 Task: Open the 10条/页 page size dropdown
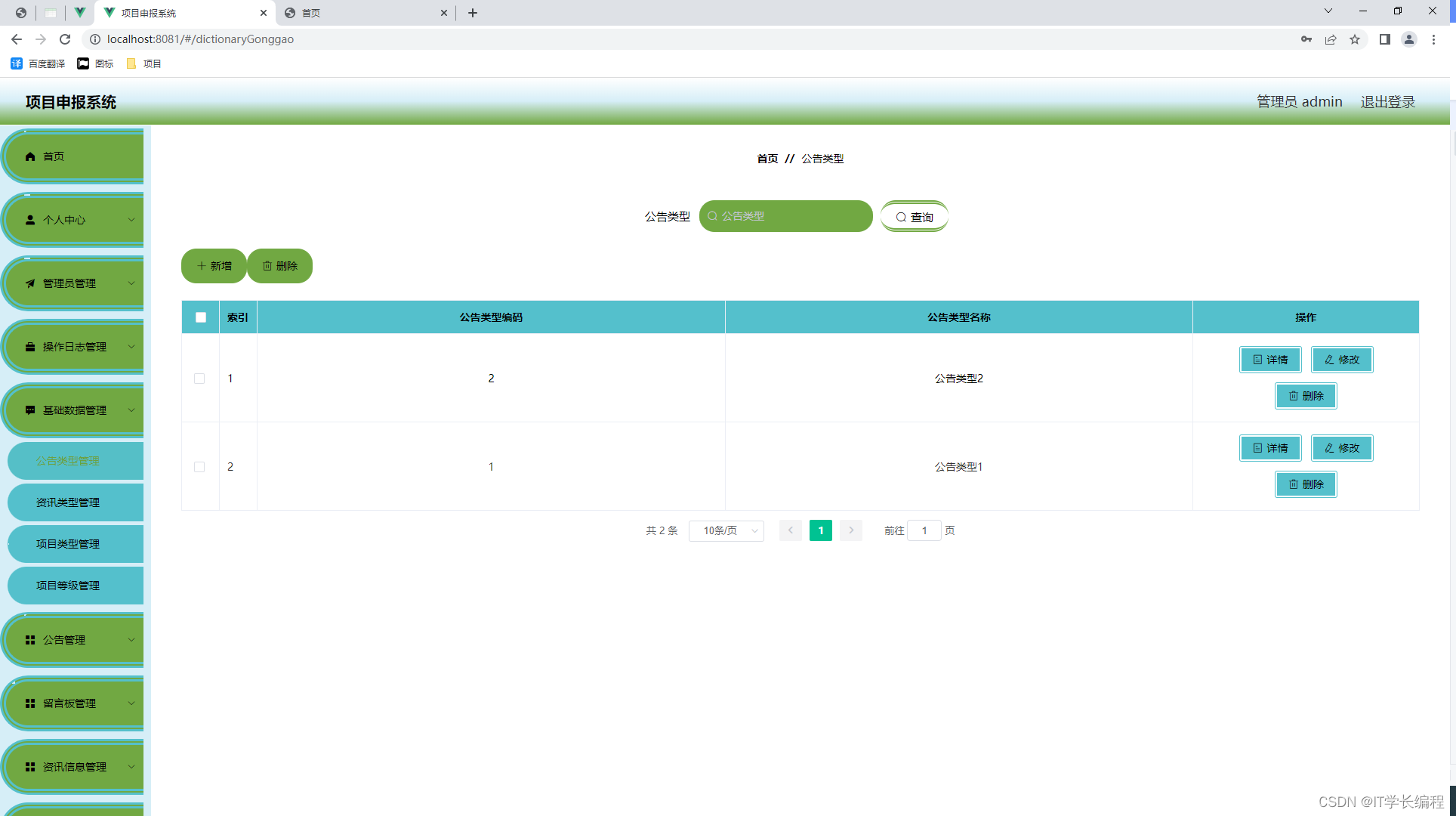[x=726, y=530]
